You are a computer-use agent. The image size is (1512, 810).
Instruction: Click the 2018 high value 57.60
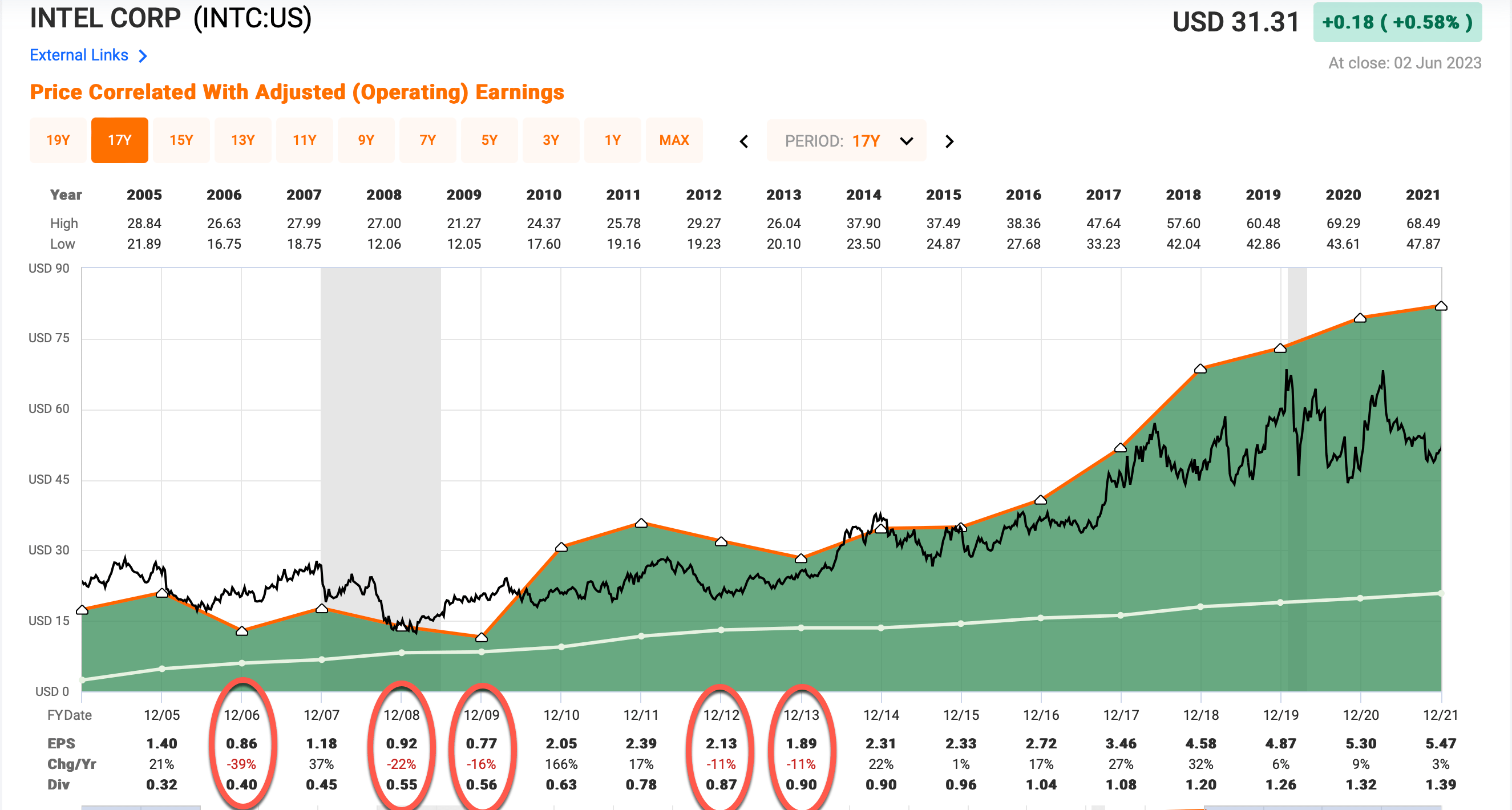coord(1183,224)
